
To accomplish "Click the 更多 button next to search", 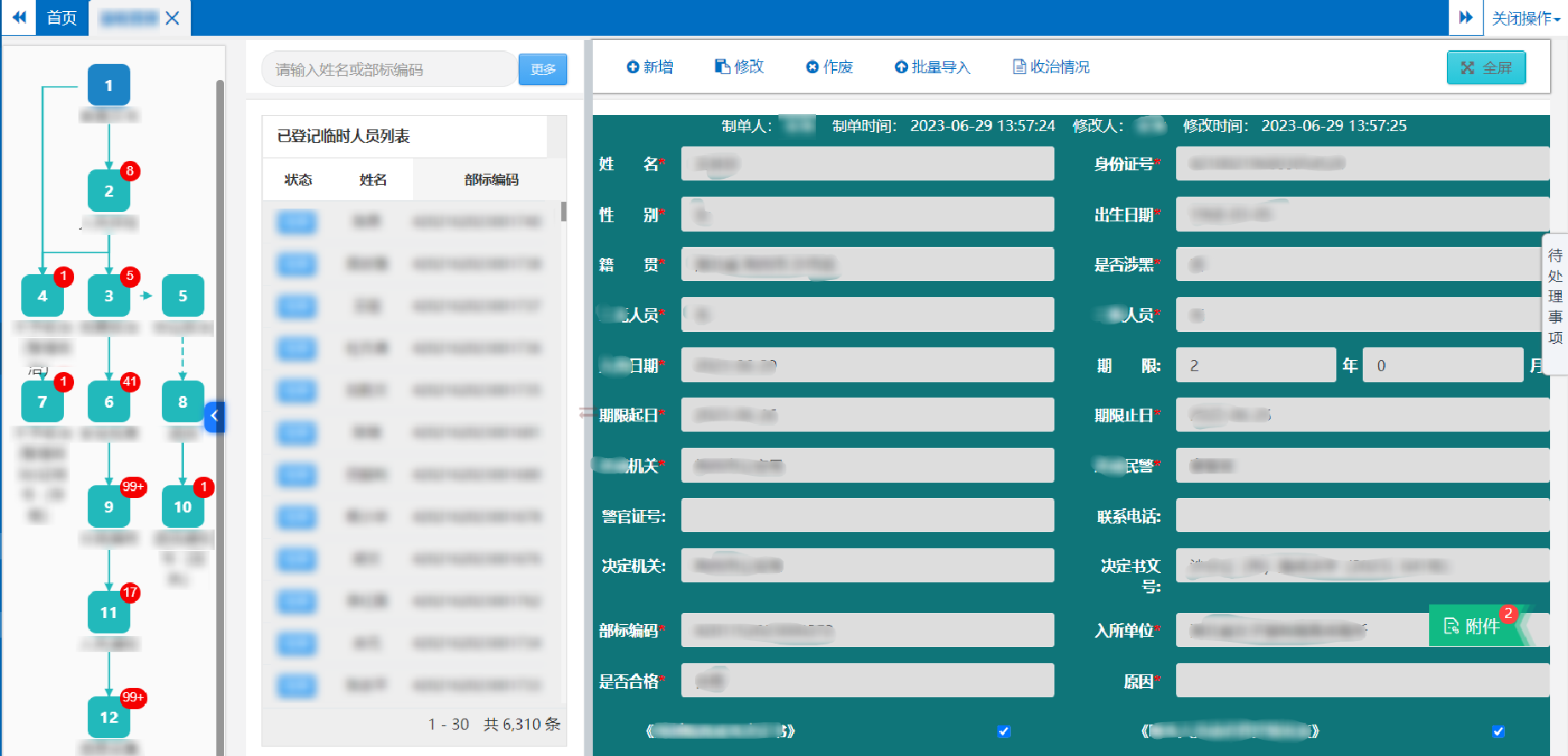I will point(543,69).
